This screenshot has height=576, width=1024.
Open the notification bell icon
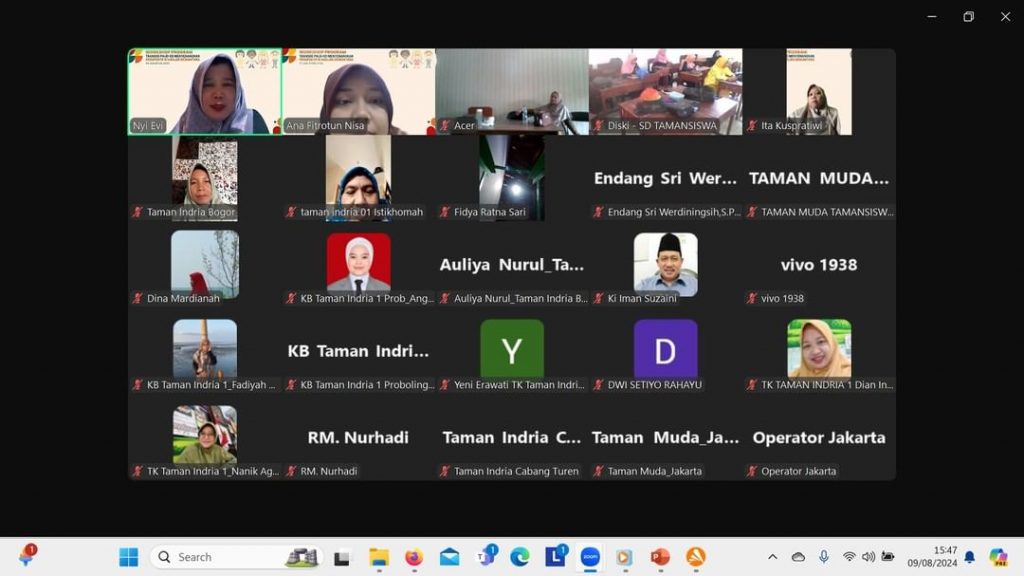coord(969,557)
